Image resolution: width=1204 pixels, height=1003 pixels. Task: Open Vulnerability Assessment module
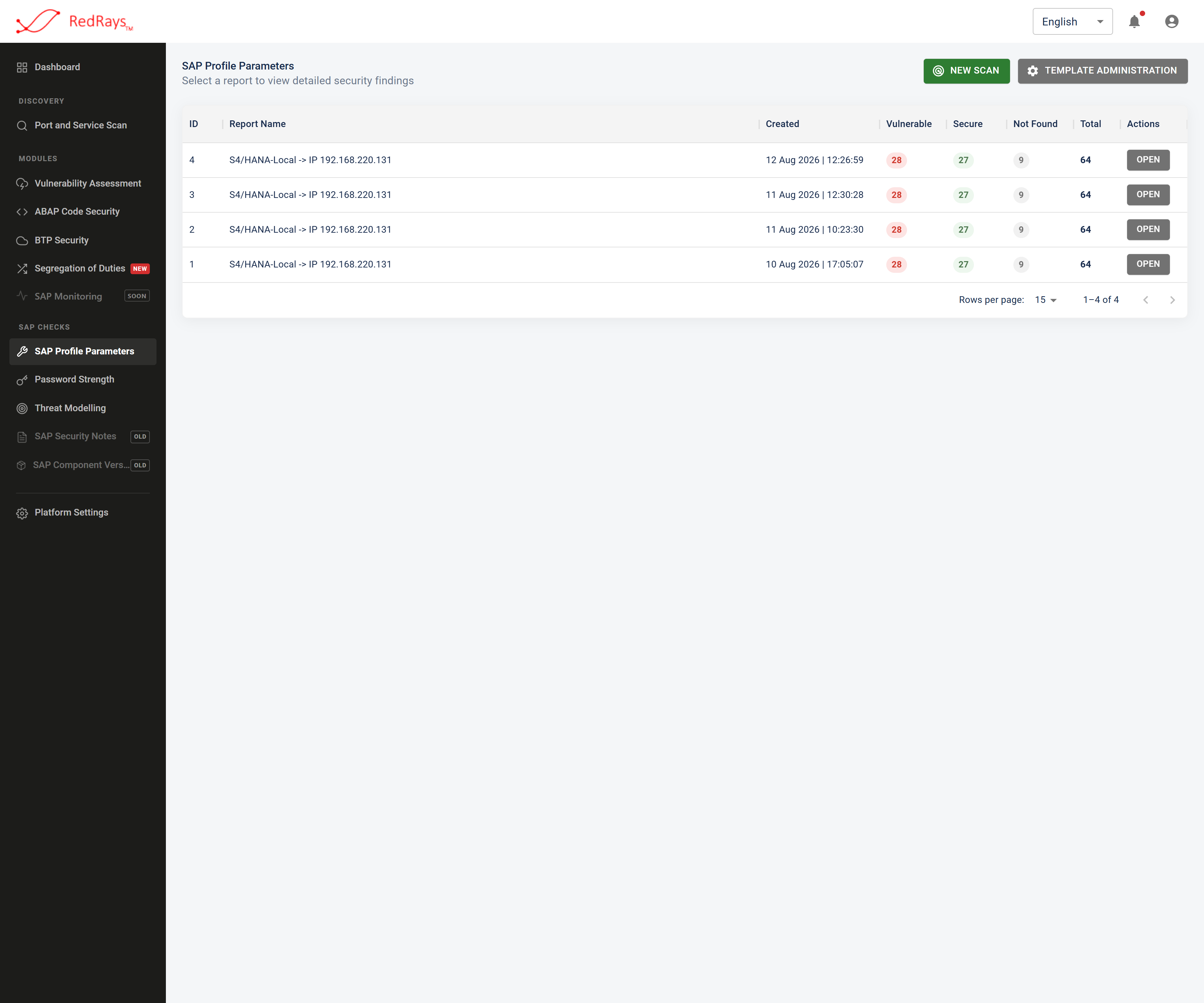(83, 184)
